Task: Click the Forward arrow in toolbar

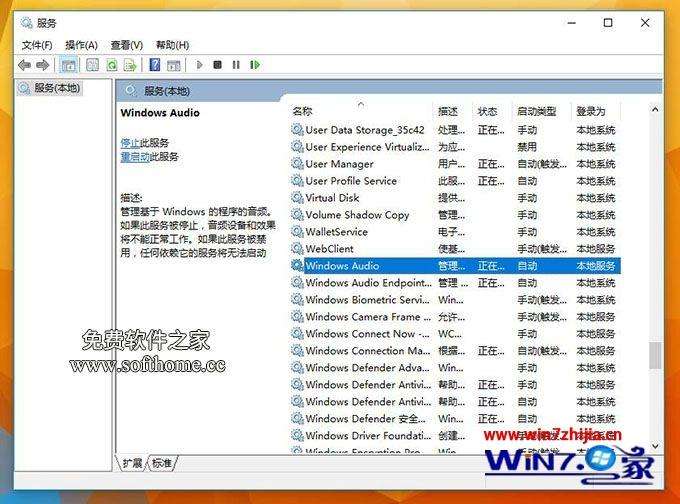Action: click(x=42, y=65)
